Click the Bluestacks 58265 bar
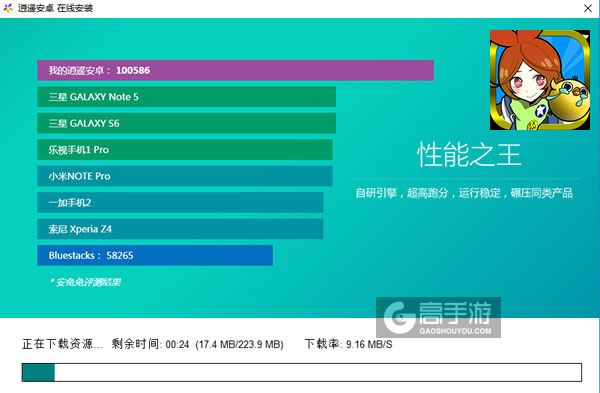The height and width of the screenshot is (393, 600). pos(155,255)
